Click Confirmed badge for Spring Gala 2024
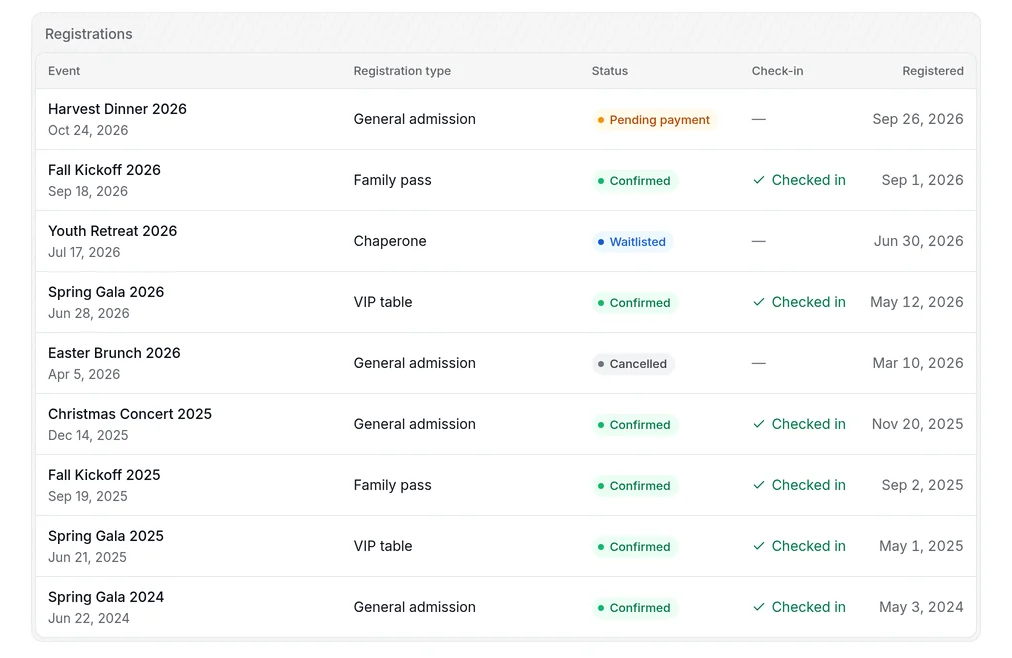Viewport: 1012px width, 658px height. pyautogui.click(x=634, y=608)
